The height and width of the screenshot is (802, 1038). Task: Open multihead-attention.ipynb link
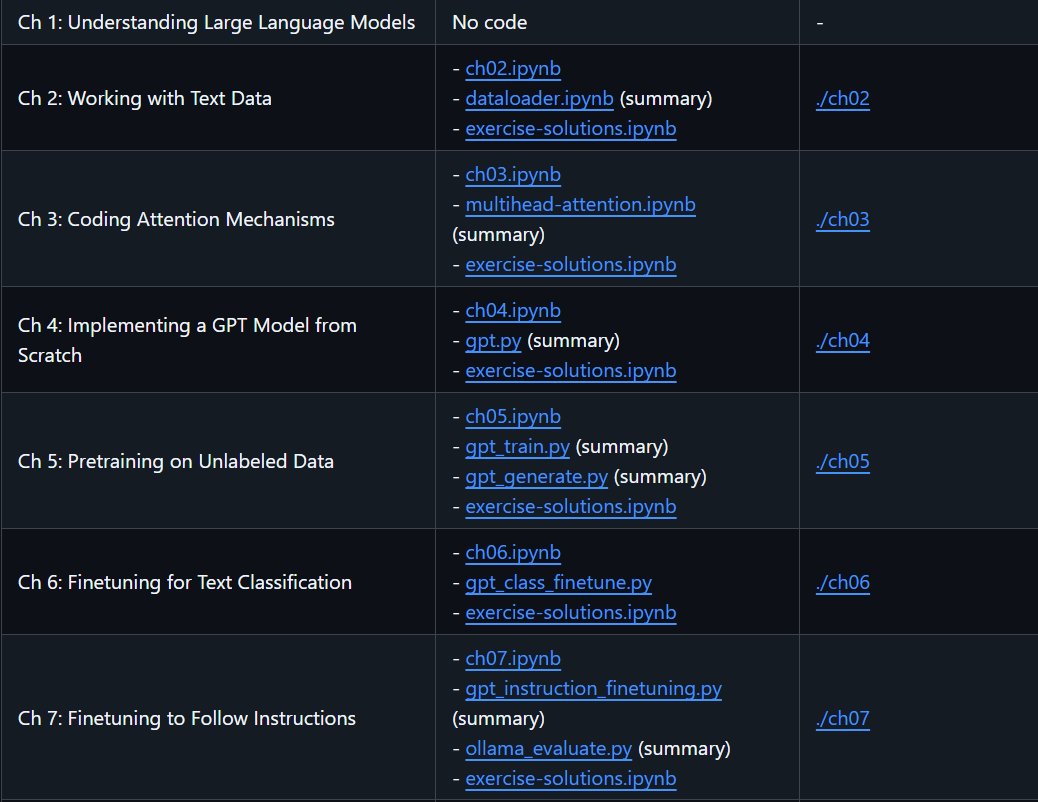click(x=581, y=205)
